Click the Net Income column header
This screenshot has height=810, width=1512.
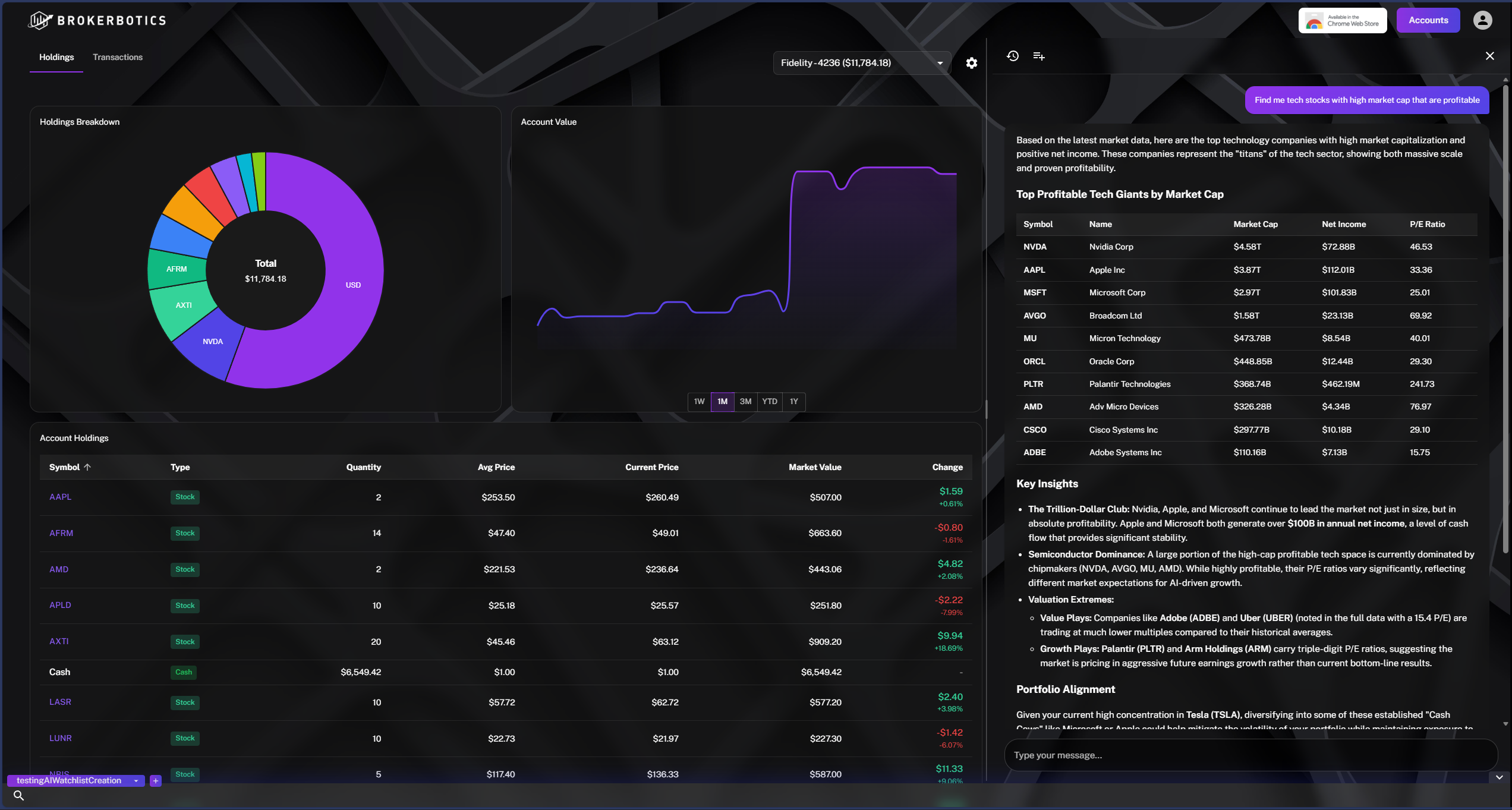[x=1344, y=224]
